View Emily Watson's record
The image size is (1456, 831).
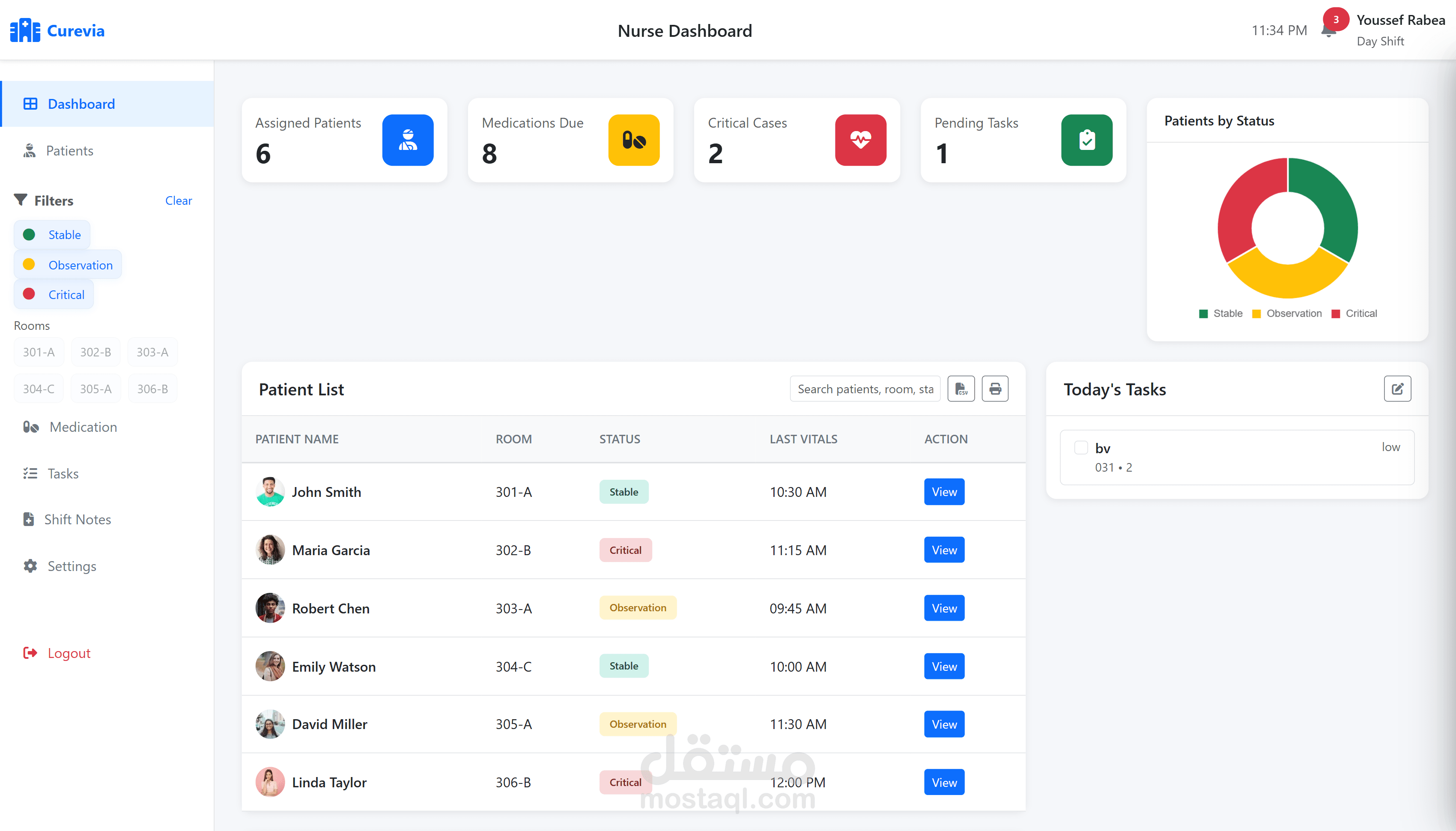point(944,666)
